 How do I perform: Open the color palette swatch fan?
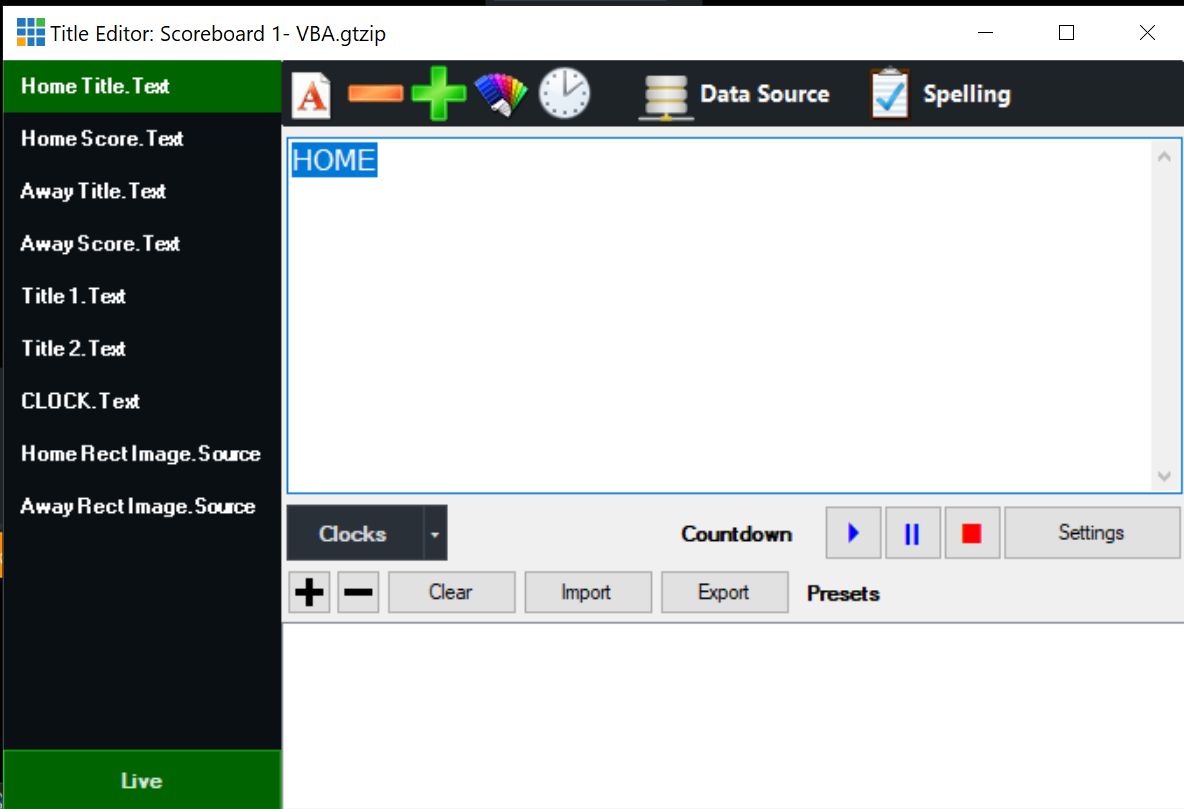pyautogui.click(x=500, y=94)
